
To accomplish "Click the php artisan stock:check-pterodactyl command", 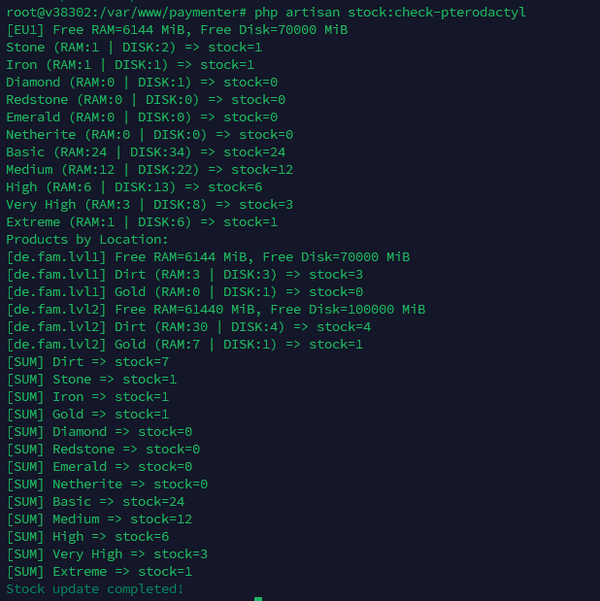I will pyautogui.click(x=390, y=13).
